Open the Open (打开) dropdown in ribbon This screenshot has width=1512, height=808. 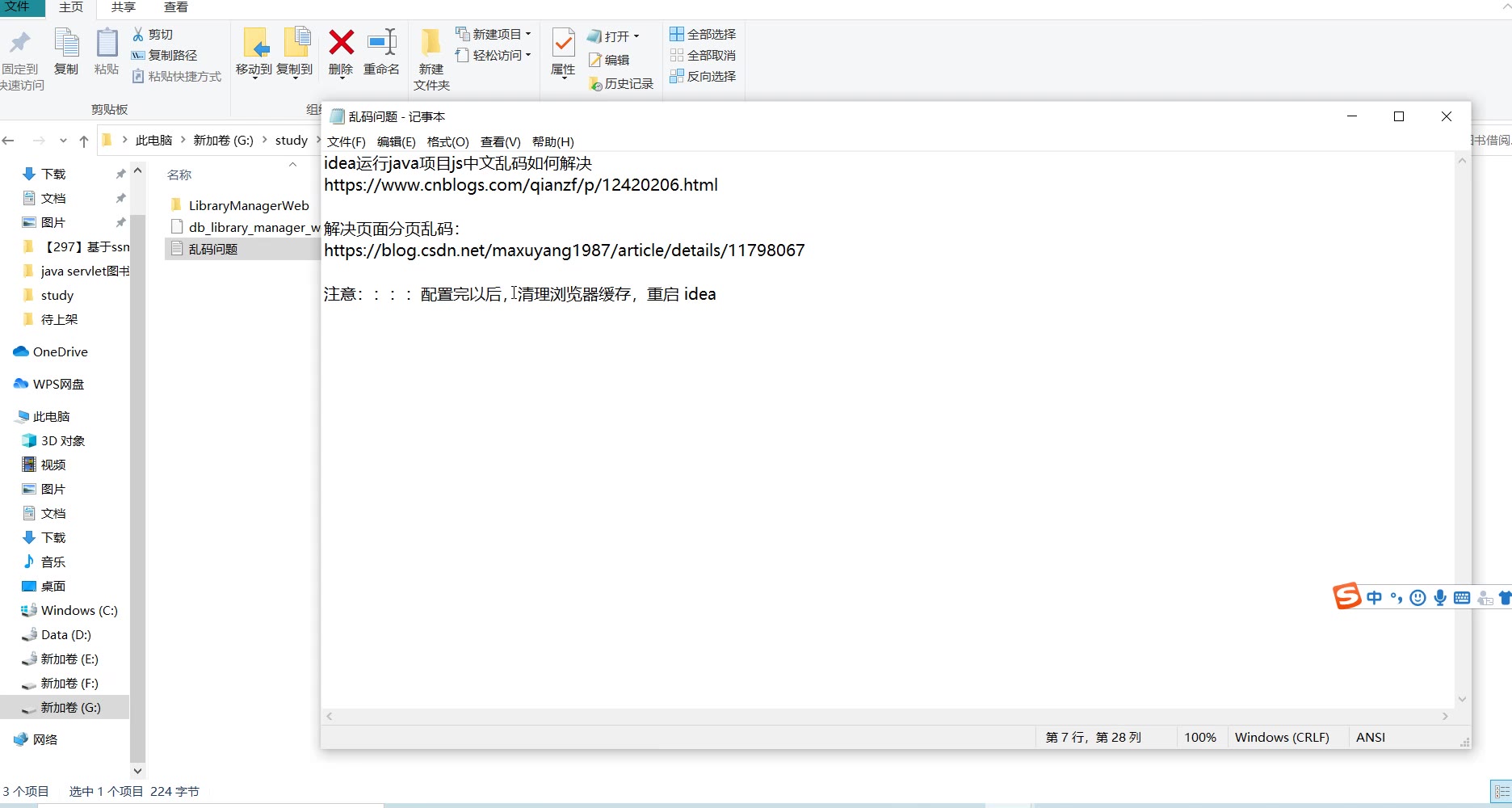[613, 36]
